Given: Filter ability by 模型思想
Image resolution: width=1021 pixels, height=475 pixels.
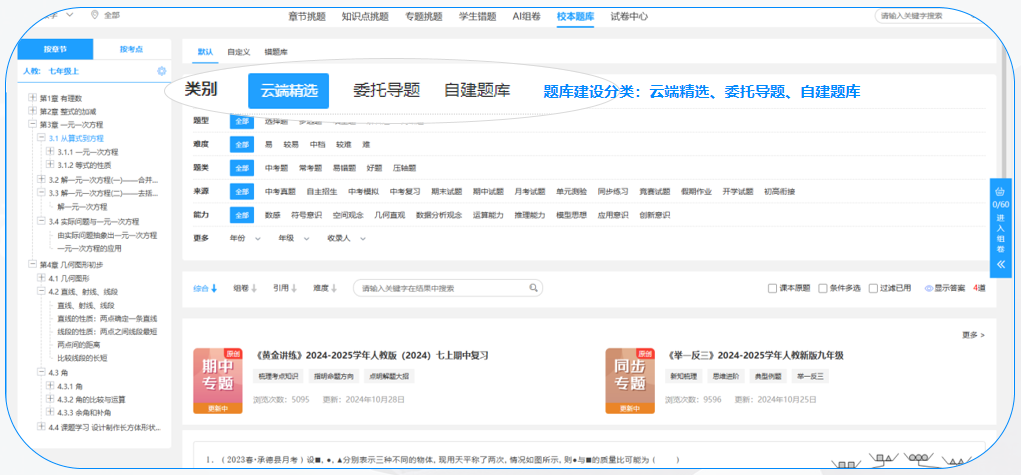Looking at the screenshot, I should pyautogui.click(x=571, y=215).
